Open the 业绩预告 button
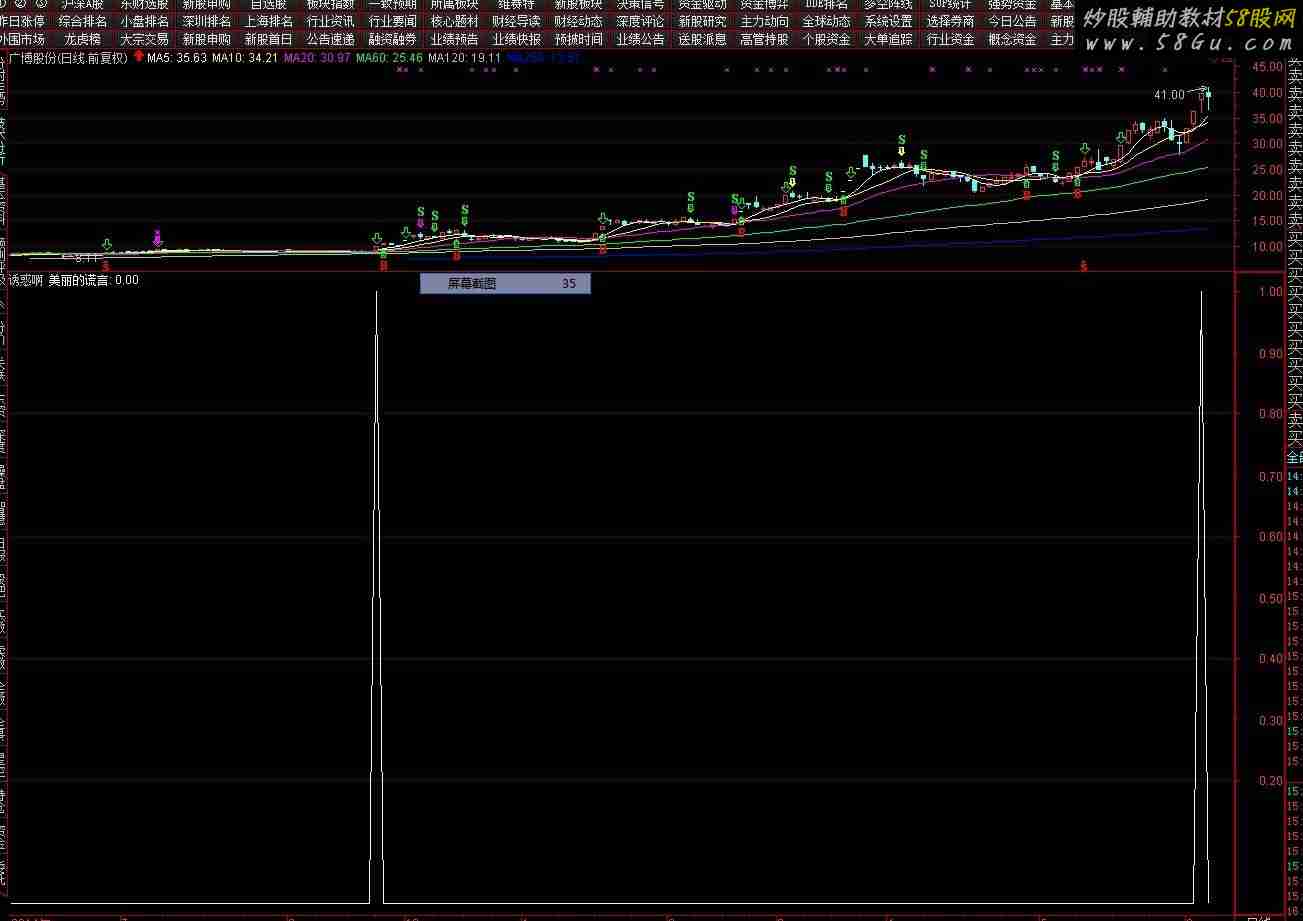Viewport: 1303px width, 921px height. pyautogui.click(x=455, y=40)
